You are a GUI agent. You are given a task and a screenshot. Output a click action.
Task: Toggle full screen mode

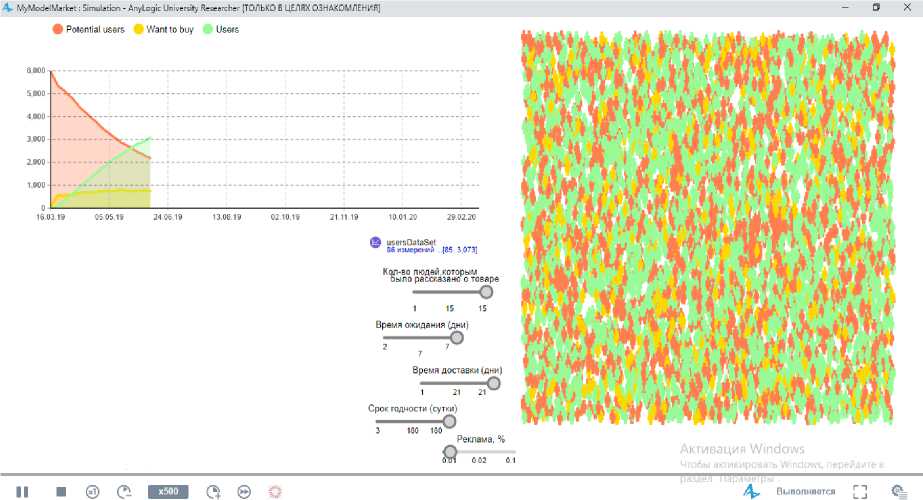point(859,491)
